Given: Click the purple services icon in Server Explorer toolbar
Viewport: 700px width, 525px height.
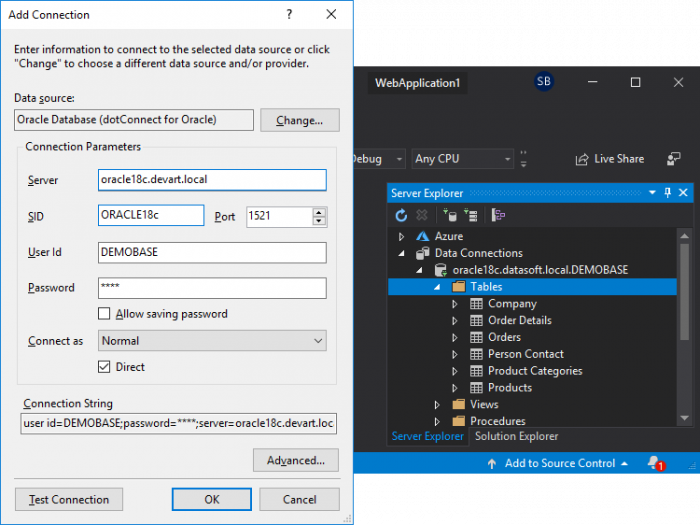Looking at the screenshot, I should coord(498,216).
